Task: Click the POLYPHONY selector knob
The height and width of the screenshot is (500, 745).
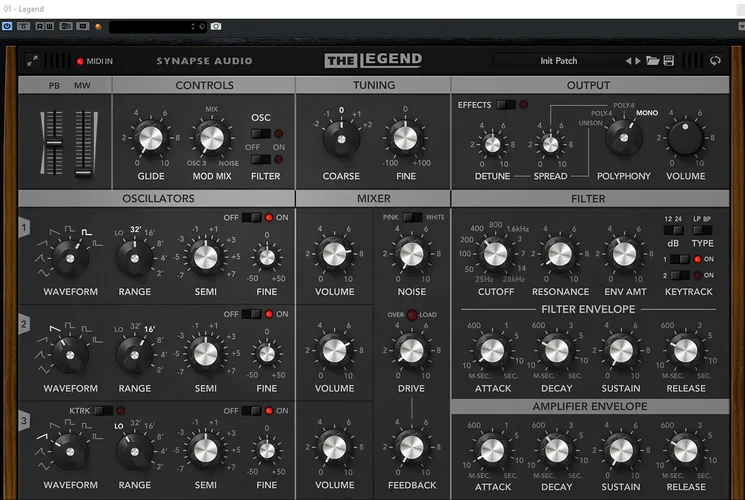Action: tap(624, 138)
